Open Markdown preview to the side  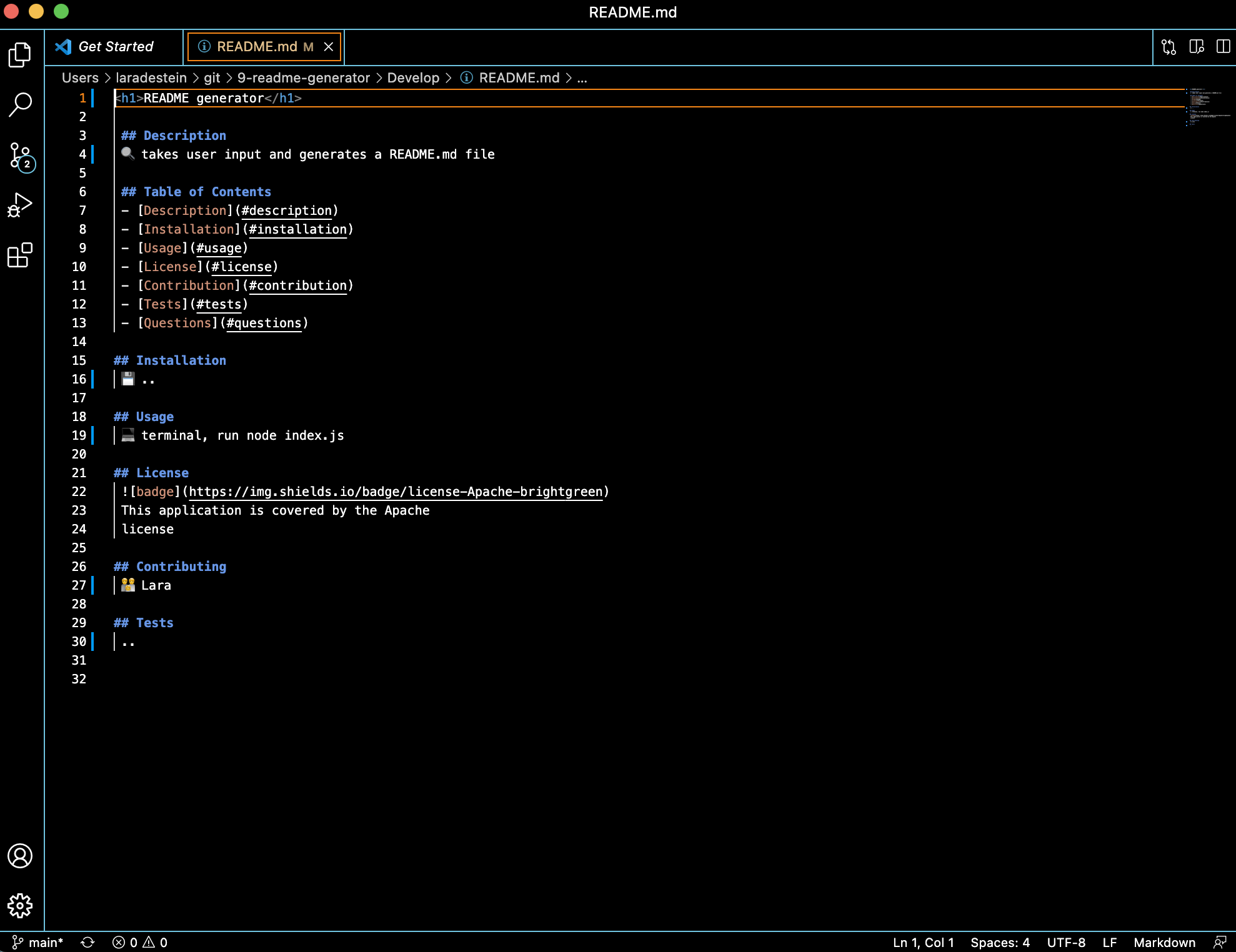click(x=1196, y=47)
